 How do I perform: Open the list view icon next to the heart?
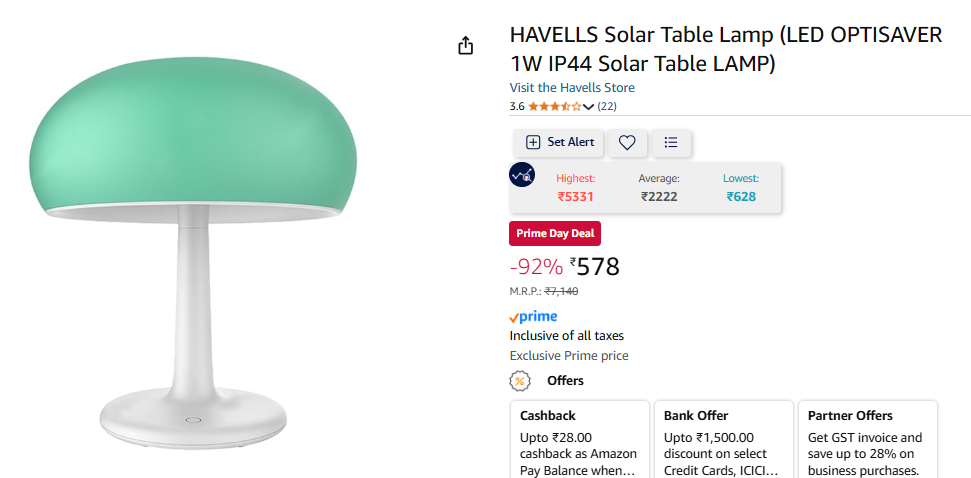click(x=671, y=143)
